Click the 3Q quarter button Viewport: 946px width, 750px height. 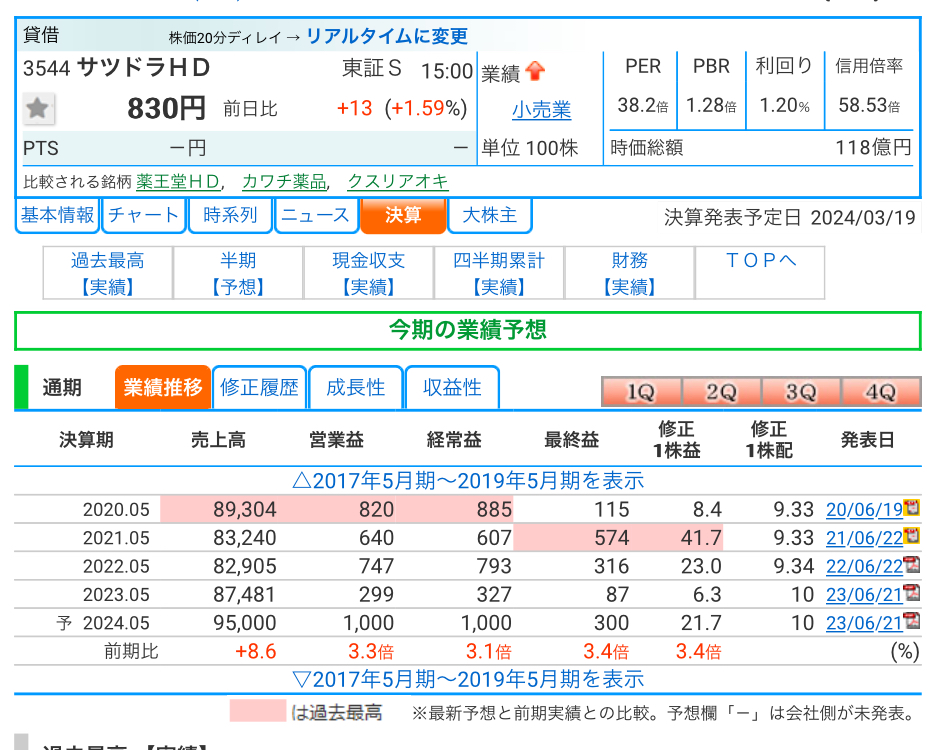(801, 392)
